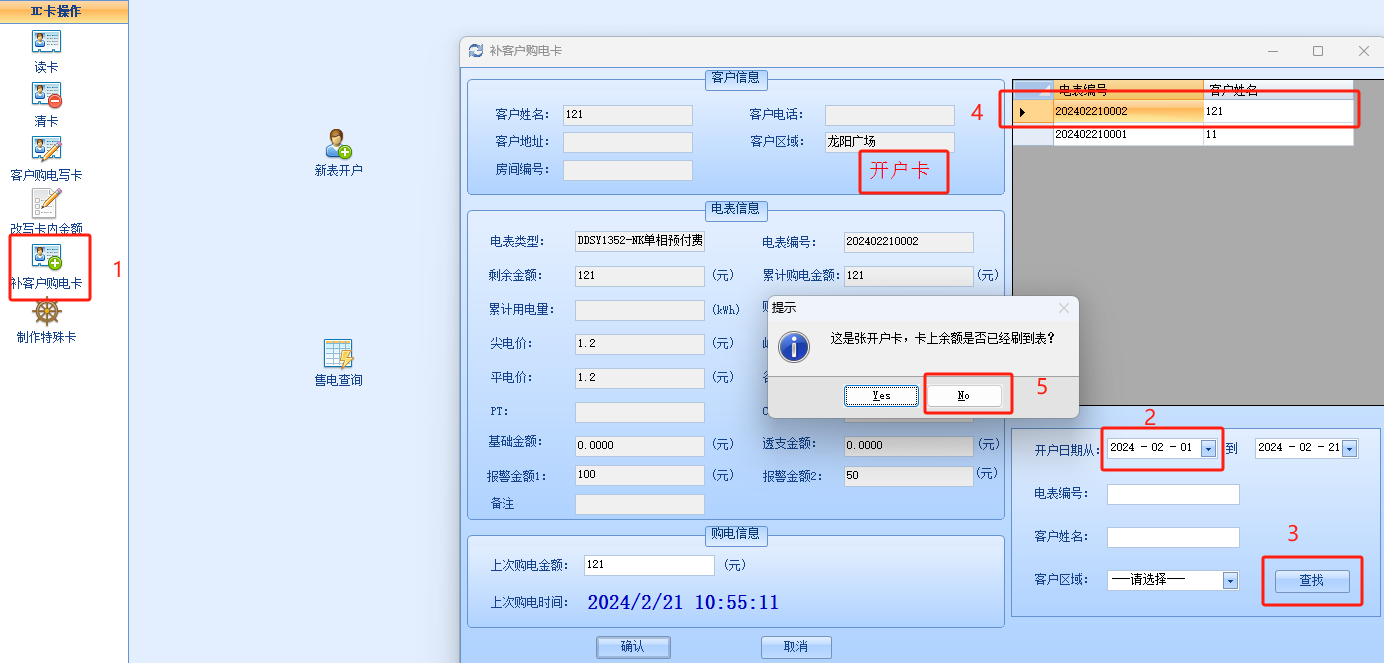This screenshot has width=1384, height=663.
Task: Click the 电表编号 search input field
Action: [1173, 495]
